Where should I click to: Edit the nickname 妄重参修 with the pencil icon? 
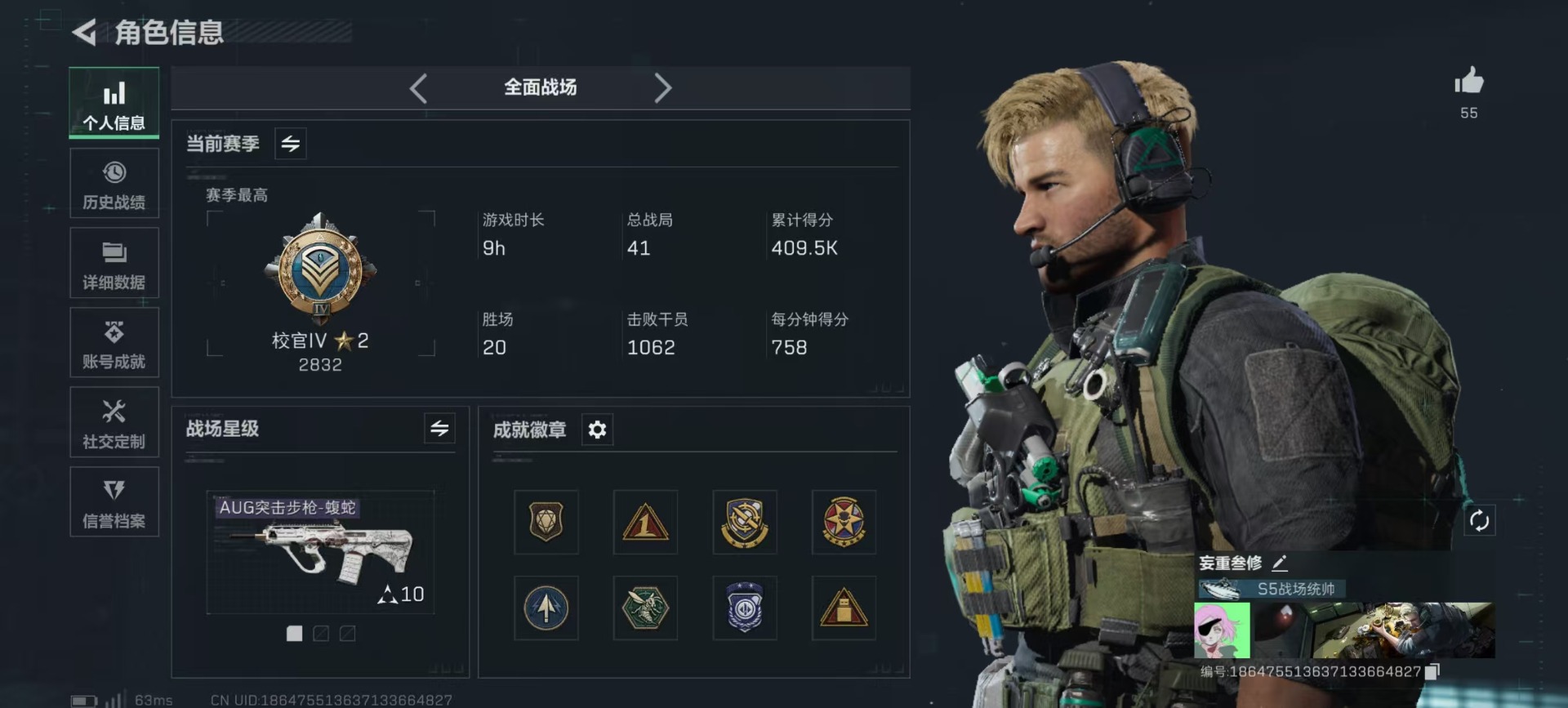(x=1280, y=563)
